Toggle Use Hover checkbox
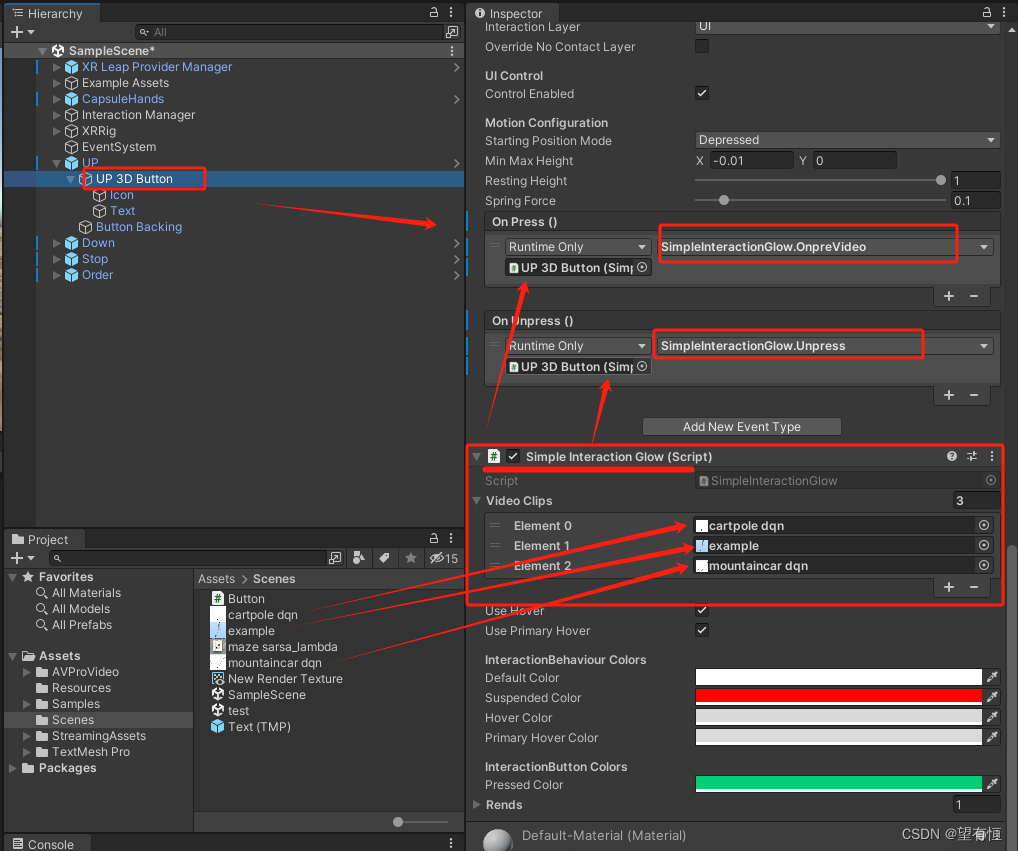 point(702,610)
